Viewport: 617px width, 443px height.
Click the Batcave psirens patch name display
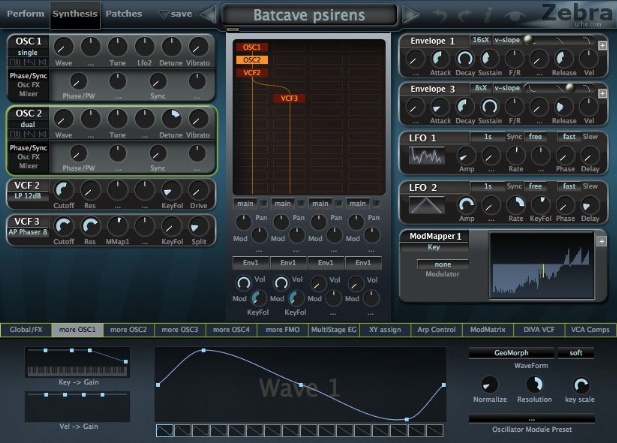(308, 15)
